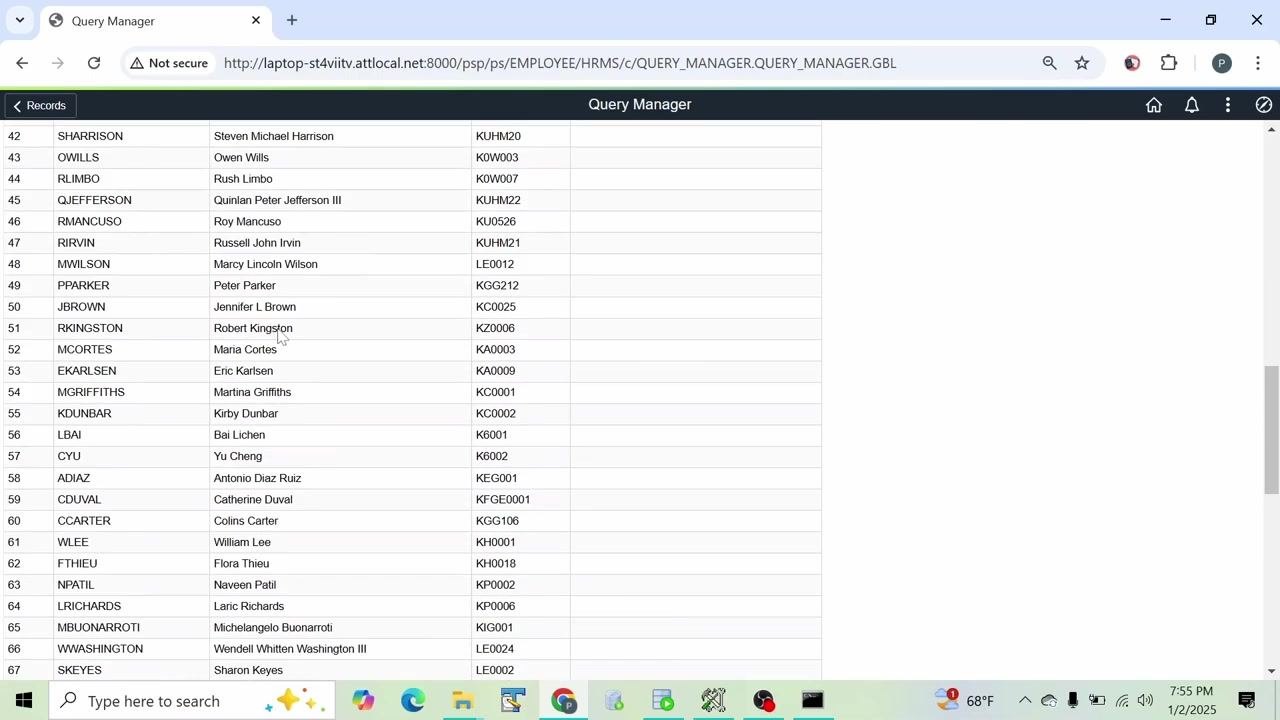Viewport: 1280px width, 720px height.
Task: Expand the tab search dropdown
Action: pos(19,20)
